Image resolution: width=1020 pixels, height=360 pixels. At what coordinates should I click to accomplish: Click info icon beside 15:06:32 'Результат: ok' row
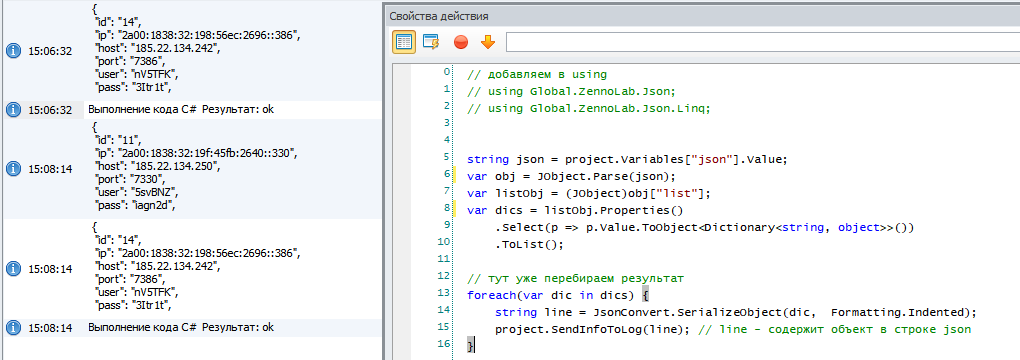(x=13, y=110)
